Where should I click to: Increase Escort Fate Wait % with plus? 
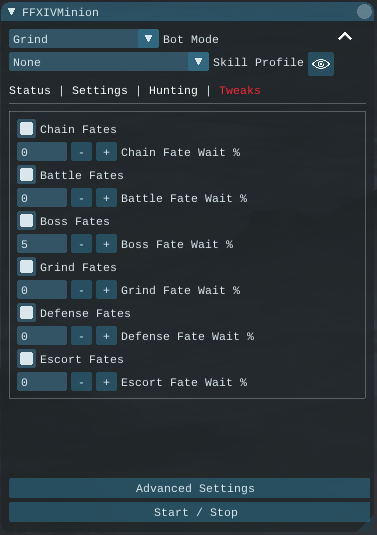click(x=106, y=382)
